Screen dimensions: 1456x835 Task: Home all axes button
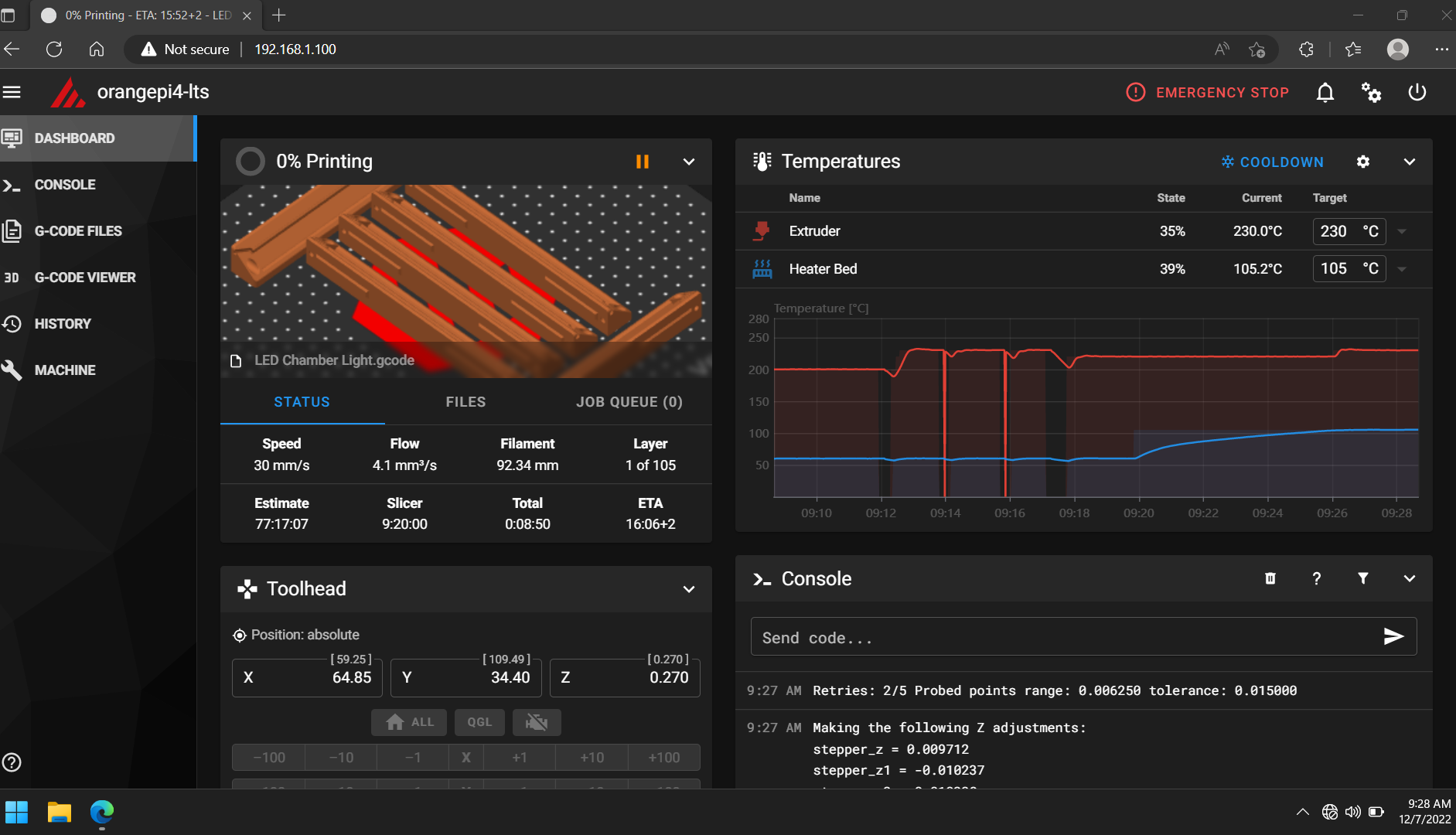point(409,722)
